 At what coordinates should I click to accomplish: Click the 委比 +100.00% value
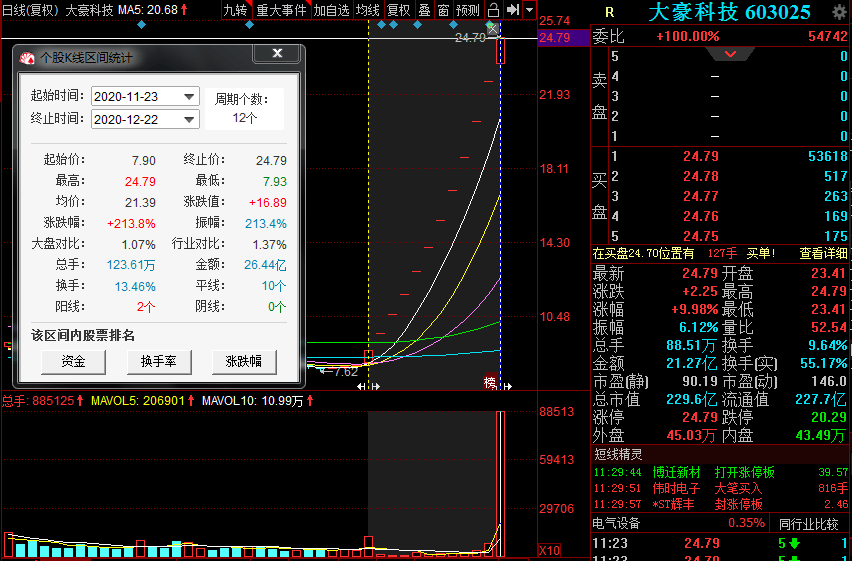point(687,36)
